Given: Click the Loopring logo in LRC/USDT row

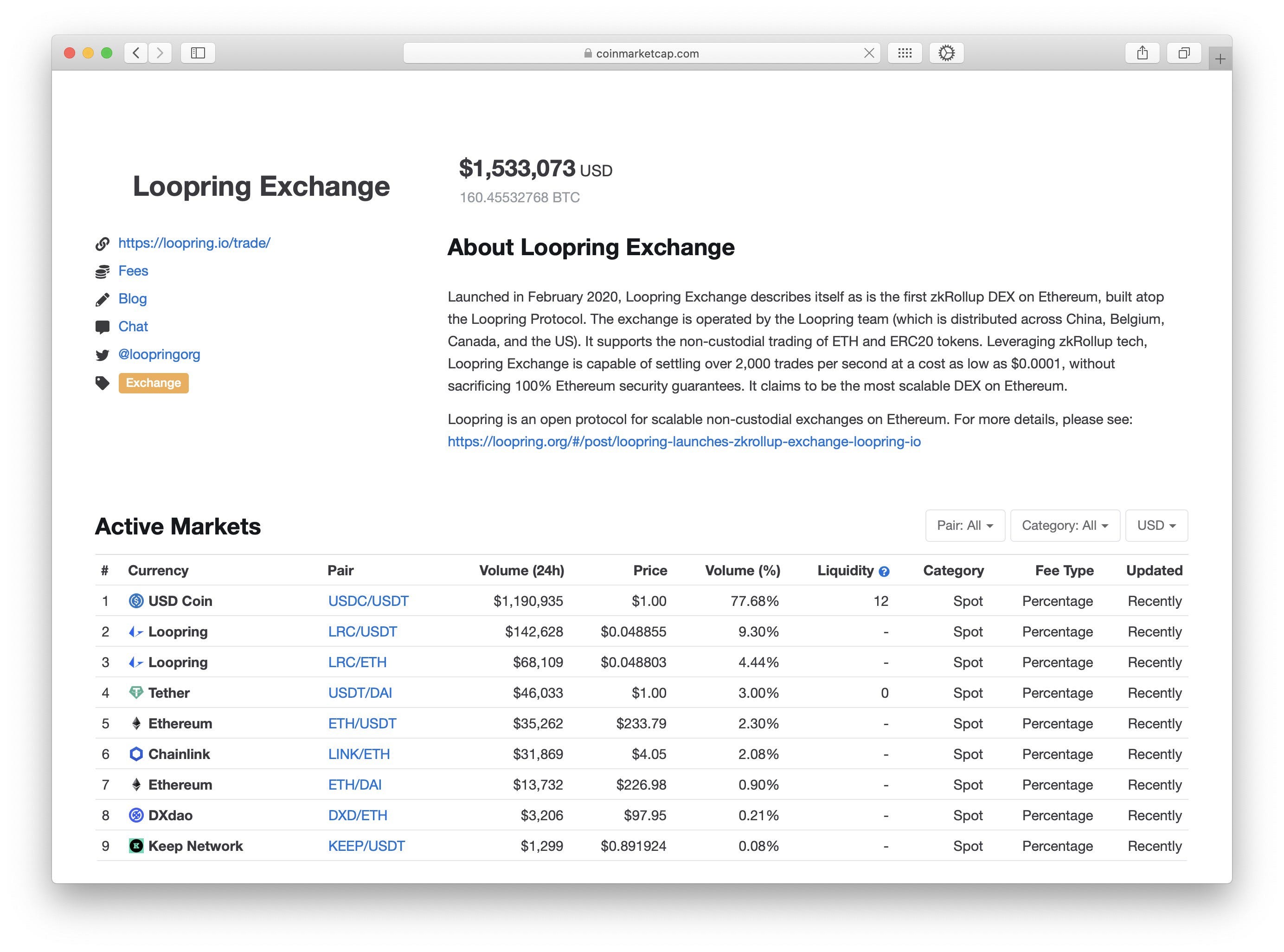Looking at the screenshot, I should [x=136, y=631].
